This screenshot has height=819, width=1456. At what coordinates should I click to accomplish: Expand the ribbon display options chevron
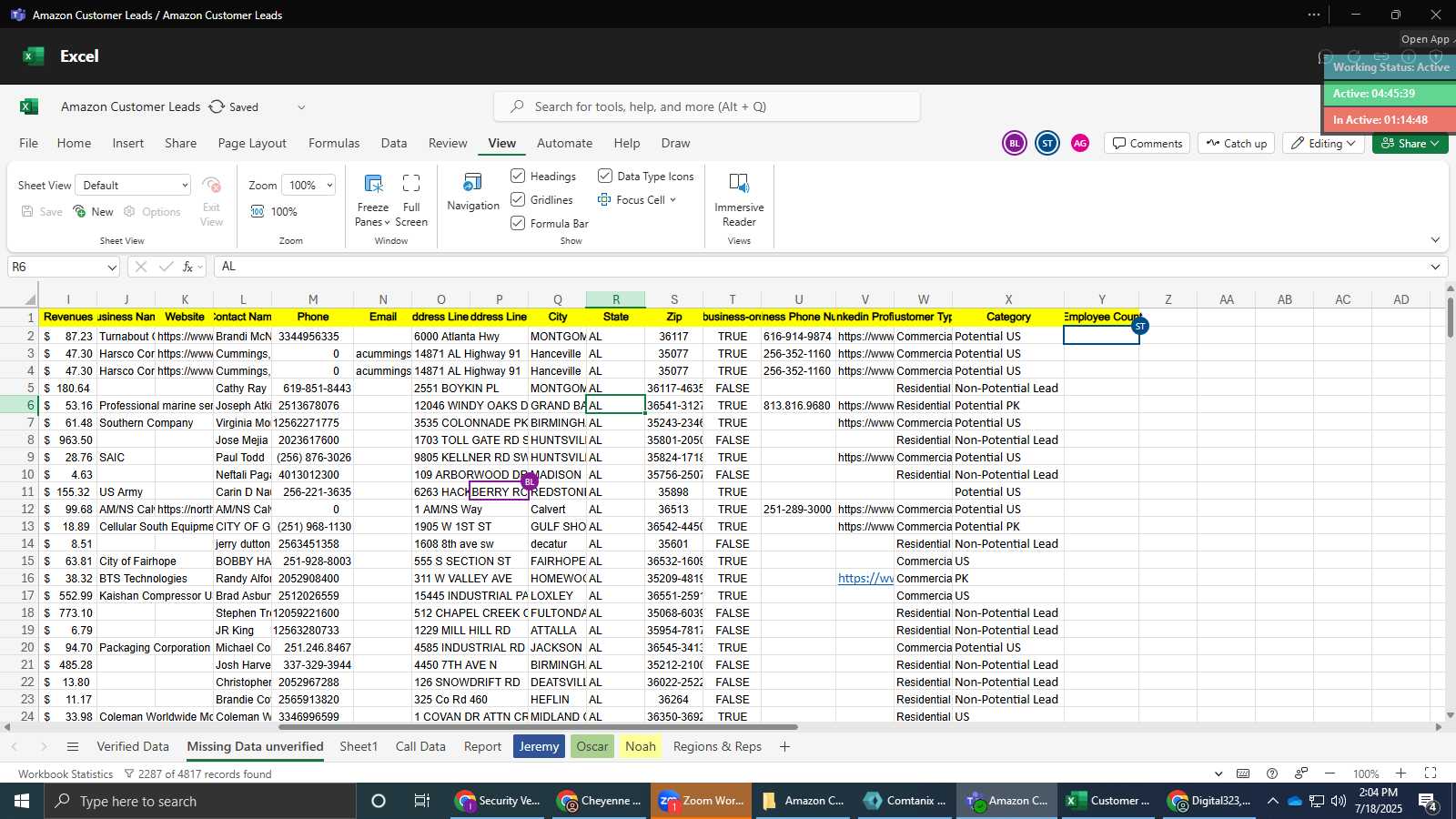1435,240
